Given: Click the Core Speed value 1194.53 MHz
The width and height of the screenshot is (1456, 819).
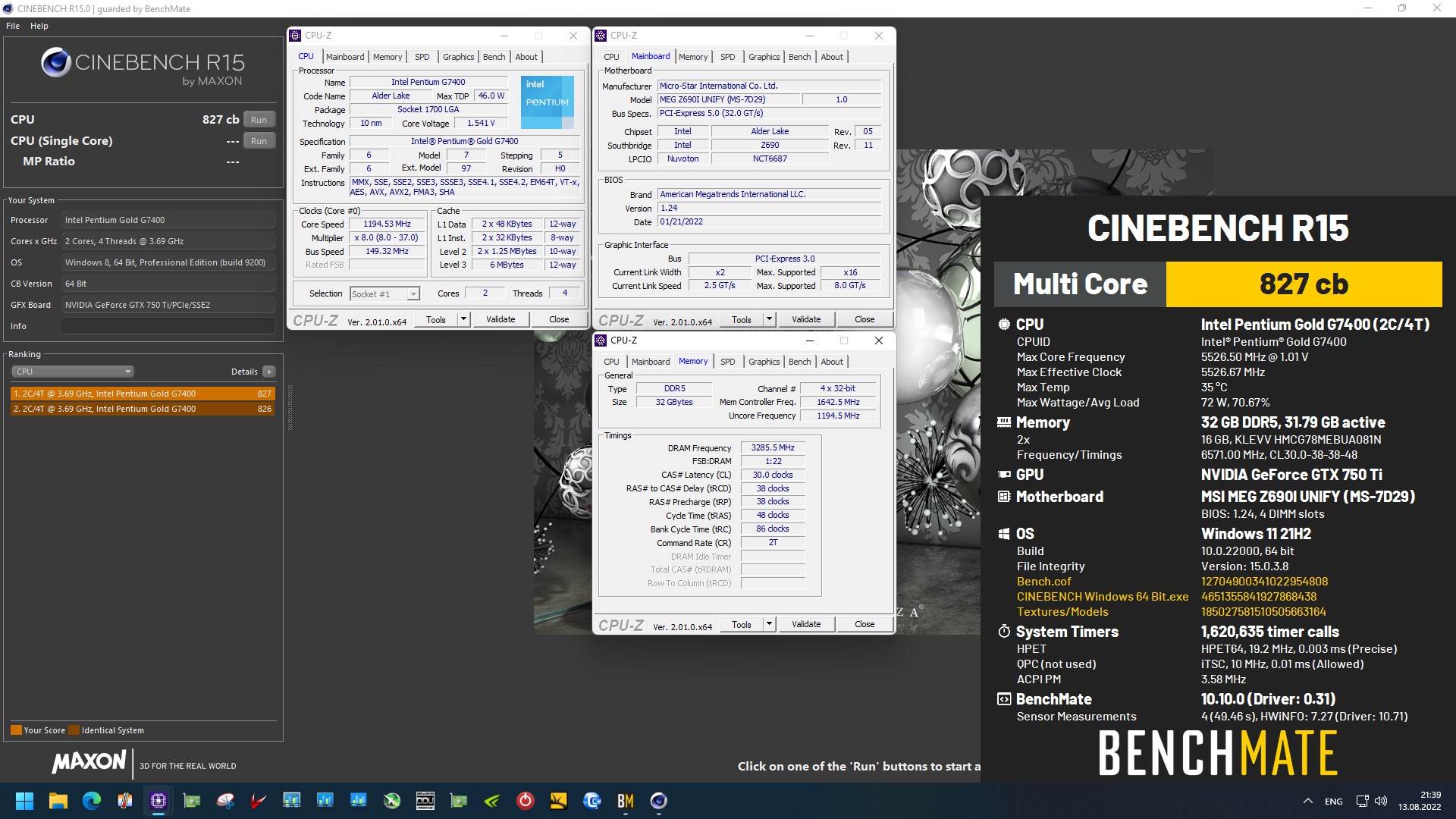Looking at the screenshot, I should 387,224.
